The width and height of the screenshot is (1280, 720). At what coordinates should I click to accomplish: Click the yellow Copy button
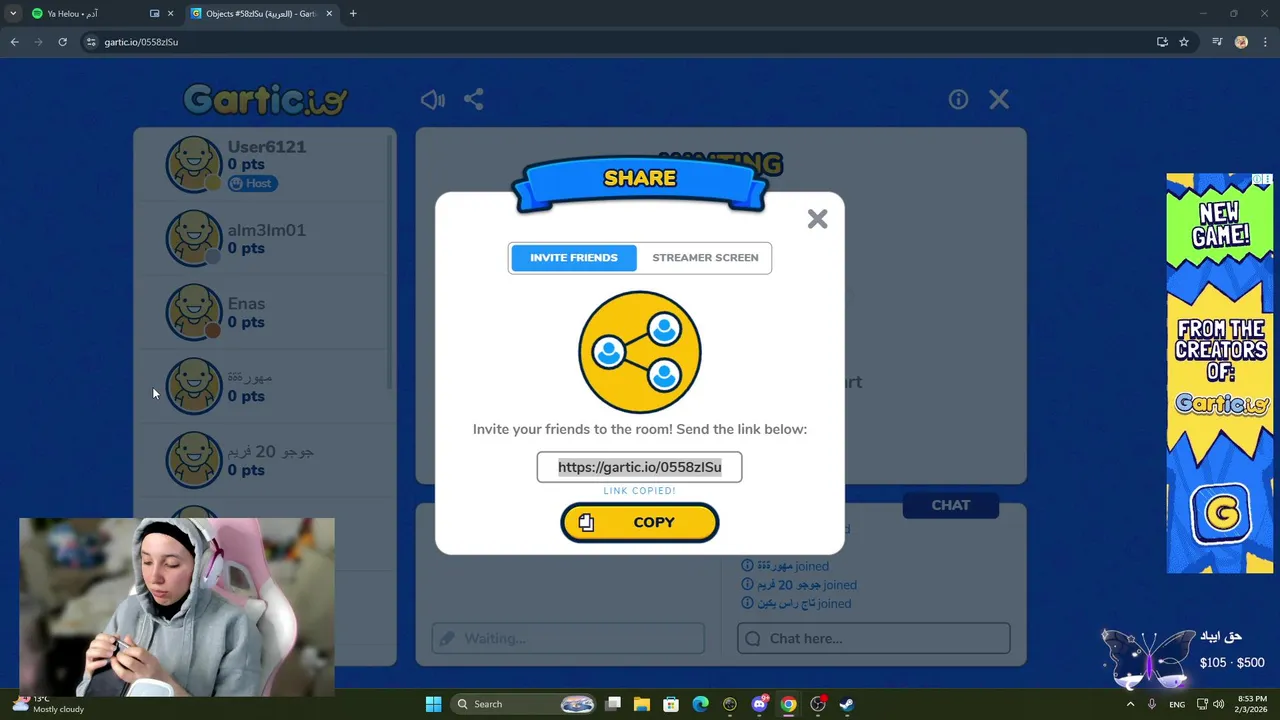(639, 522)
